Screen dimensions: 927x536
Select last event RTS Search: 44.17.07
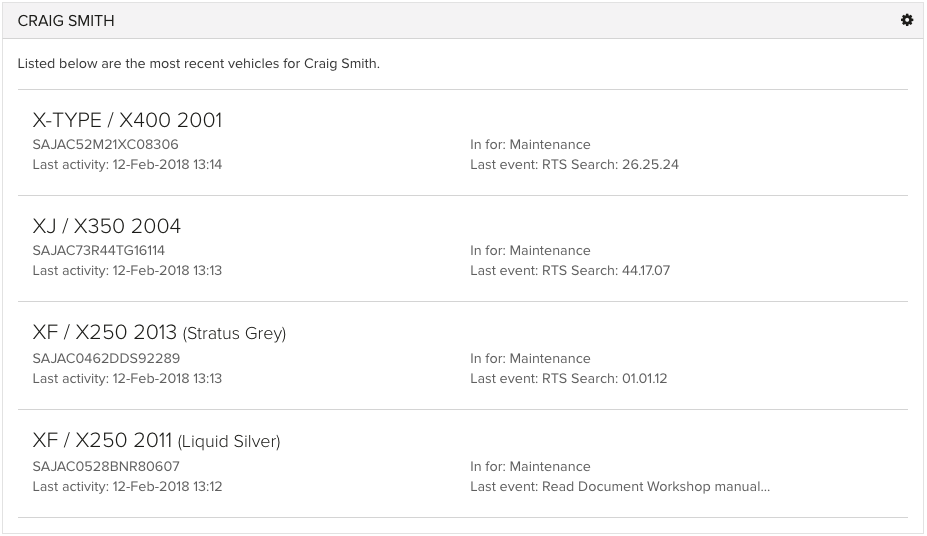click(570, 270)
